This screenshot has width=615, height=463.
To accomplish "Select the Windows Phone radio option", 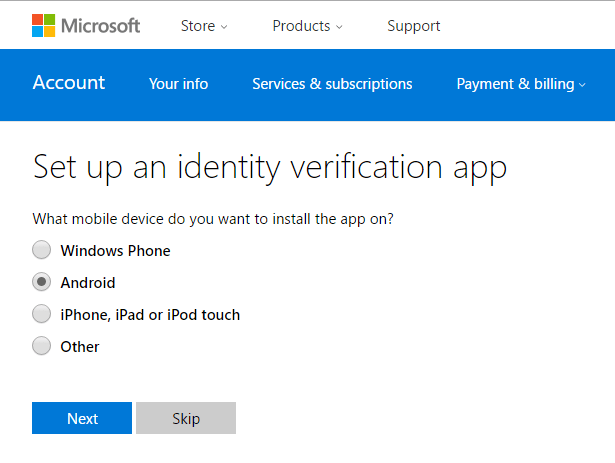I will [x=42, y=250].
